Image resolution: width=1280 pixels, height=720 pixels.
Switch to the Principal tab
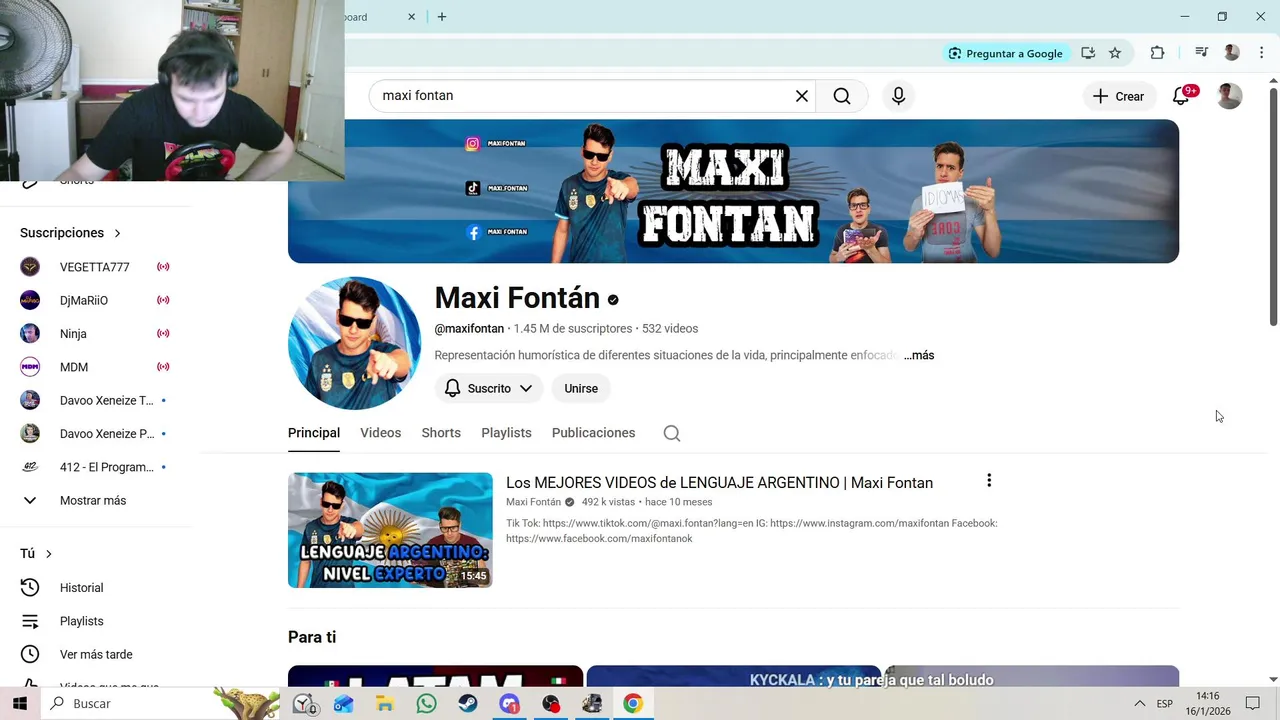coord(314,433)
